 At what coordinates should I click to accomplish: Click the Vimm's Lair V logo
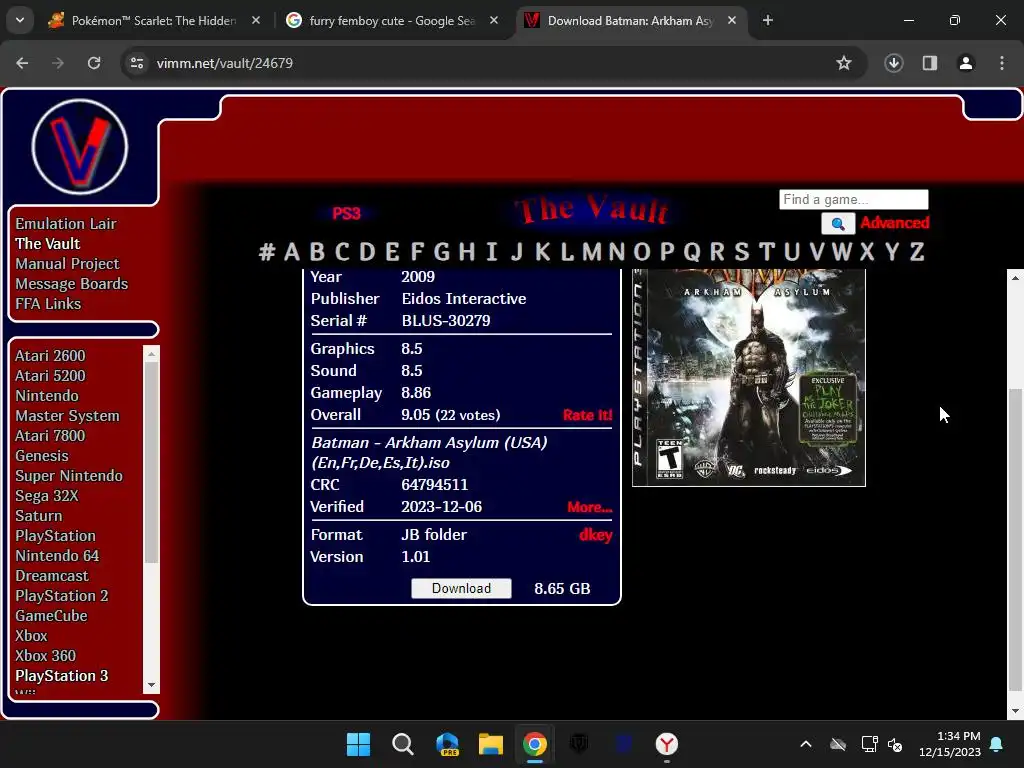(80, 146)
